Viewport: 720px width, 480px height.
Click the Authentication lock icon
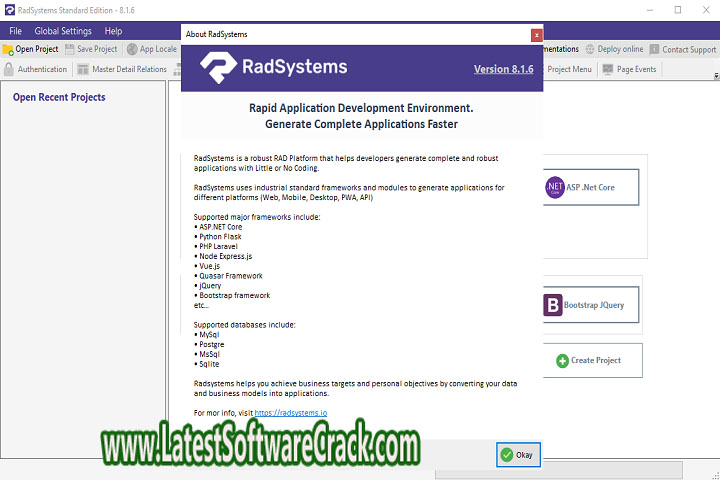pos(10,69)
